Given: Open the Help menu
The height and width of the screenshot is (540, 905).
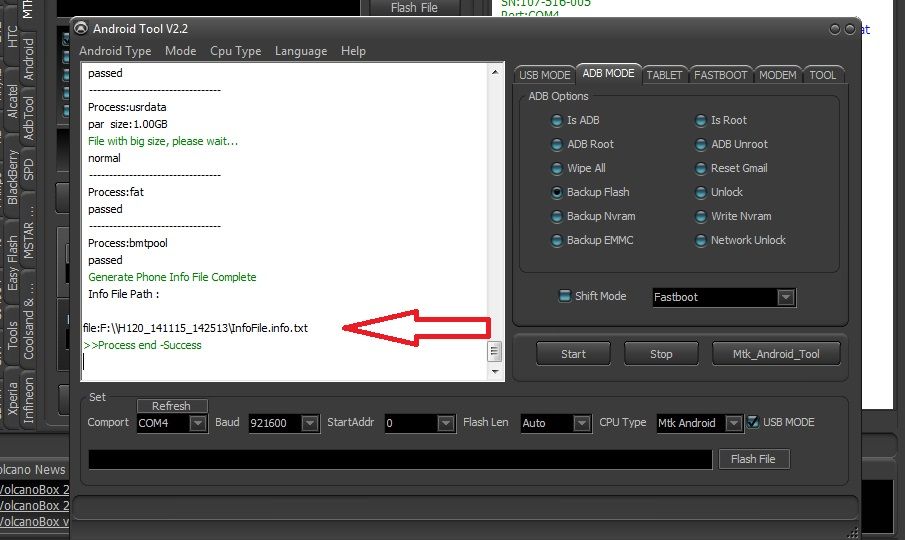Looking at the screenshot, I should (x=353, y=51).
